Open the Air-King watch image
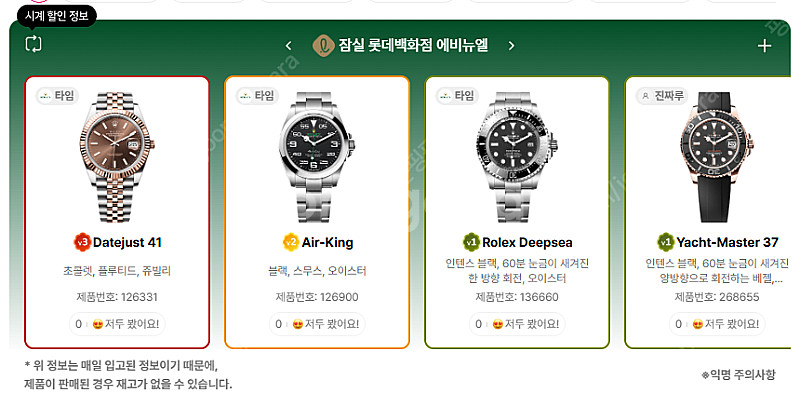This screenshot has height=407, width=800. (x=316, y=157)
